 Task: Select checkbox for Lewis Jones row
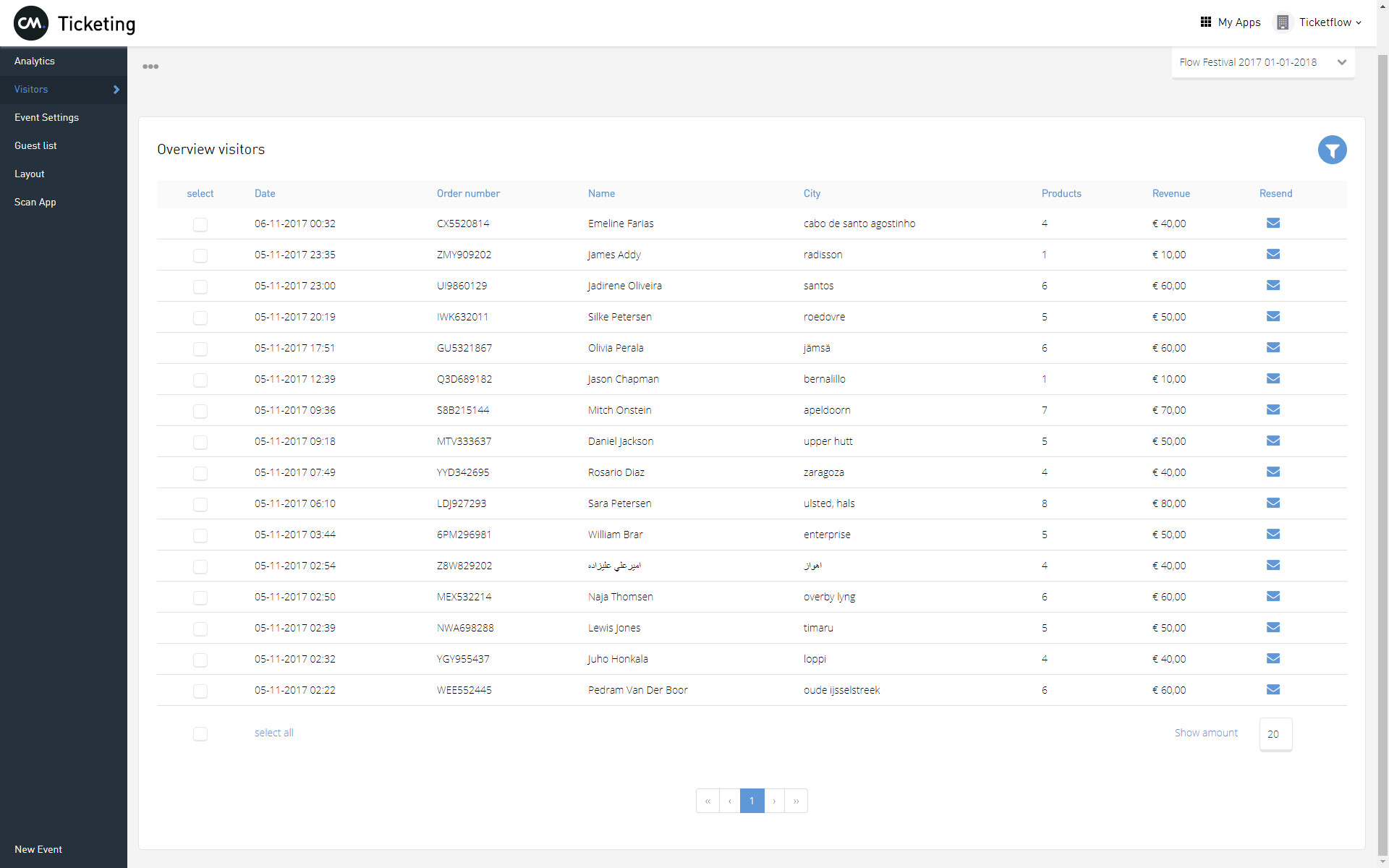(200, 629)
